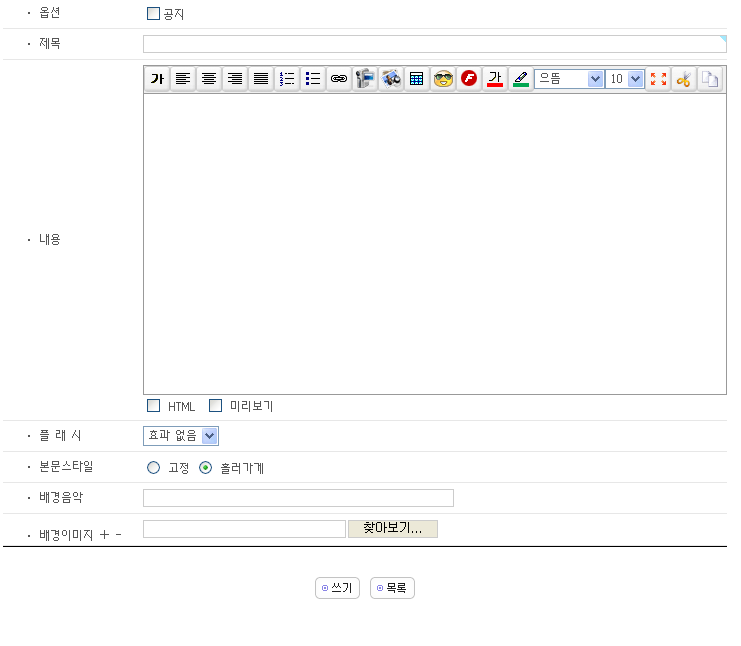Image resolution: width=741 pixels, height=646 pixels.
Task: Select the 고정 radio button
Action: click(153, 467)
